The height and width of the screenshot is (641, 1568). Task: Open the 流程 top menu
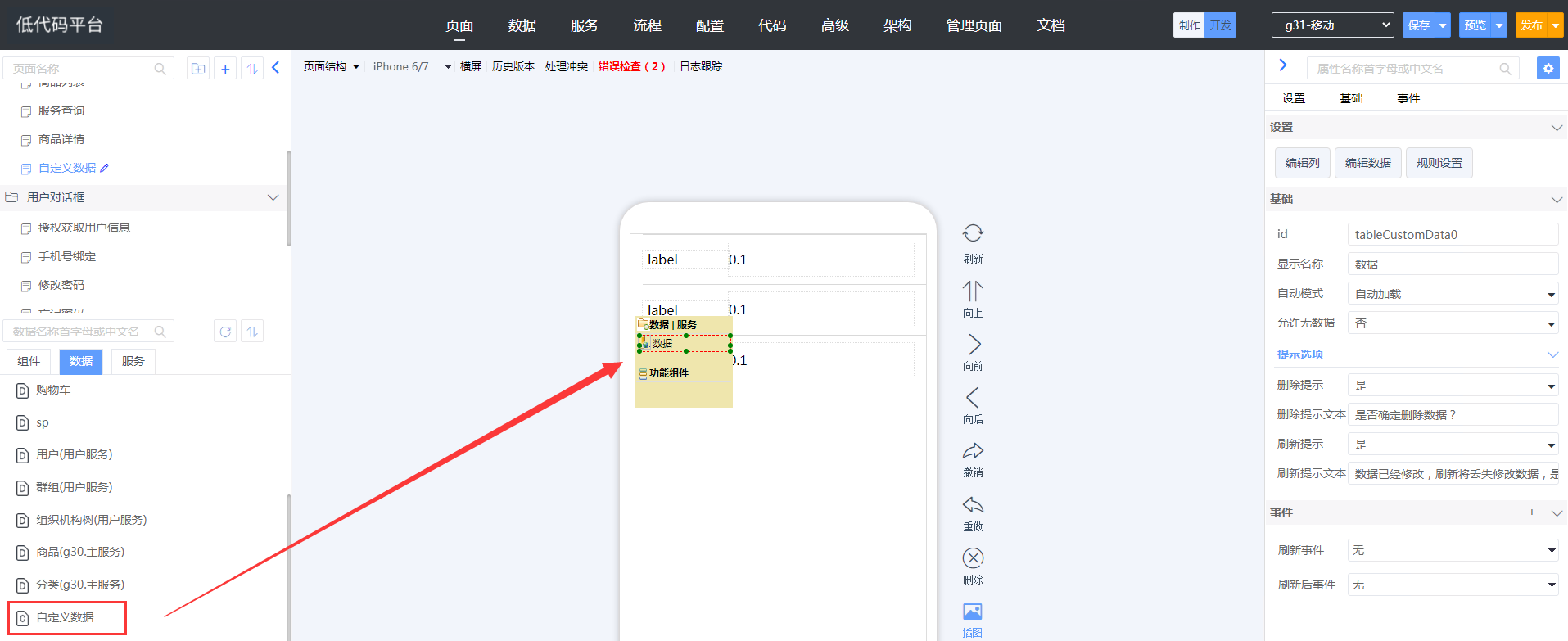click(647, 25)
